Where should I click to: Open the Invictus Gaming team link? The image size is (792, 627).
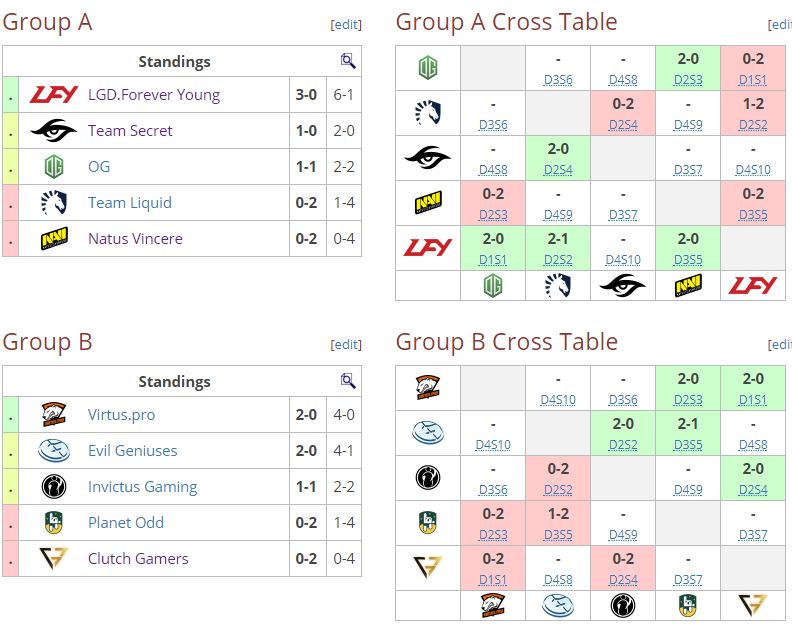click(142, 487)
